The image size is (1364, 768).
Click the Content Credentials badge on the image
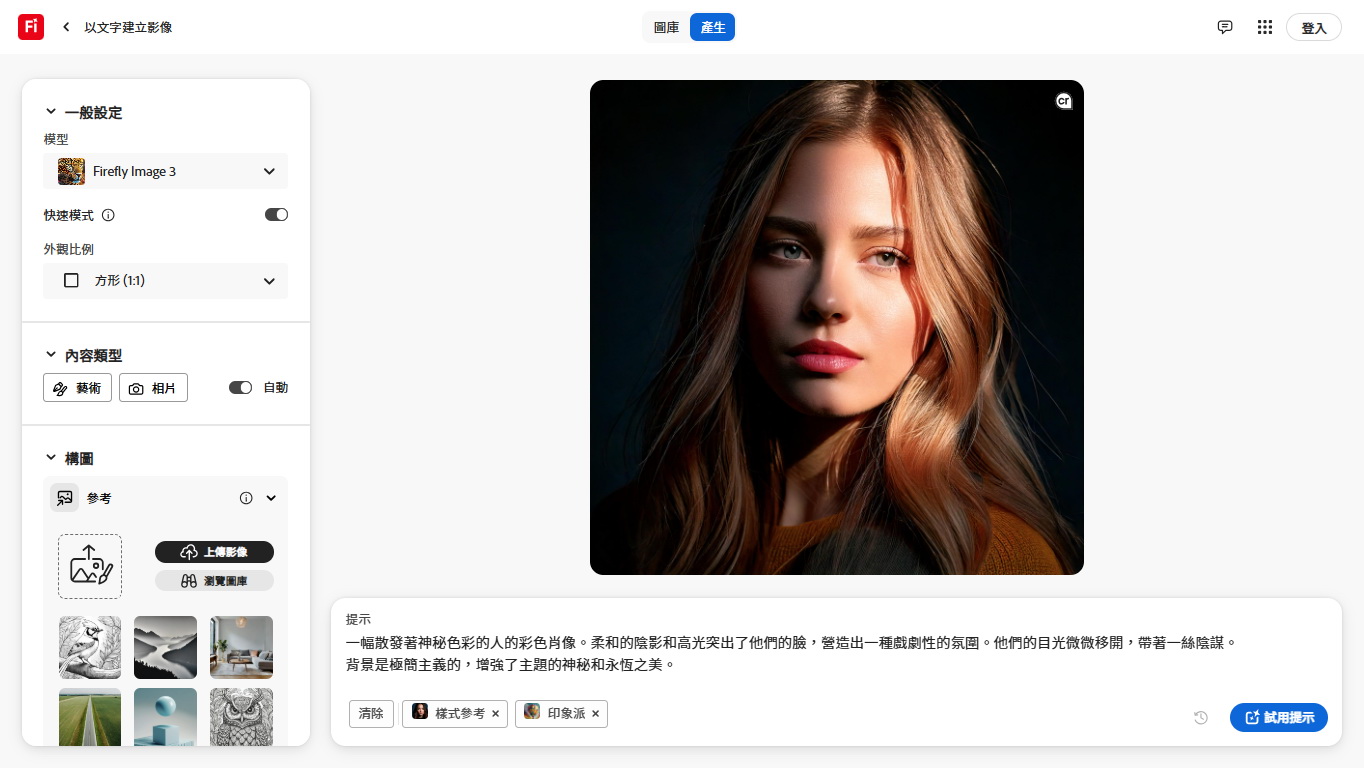(1064, 100)
